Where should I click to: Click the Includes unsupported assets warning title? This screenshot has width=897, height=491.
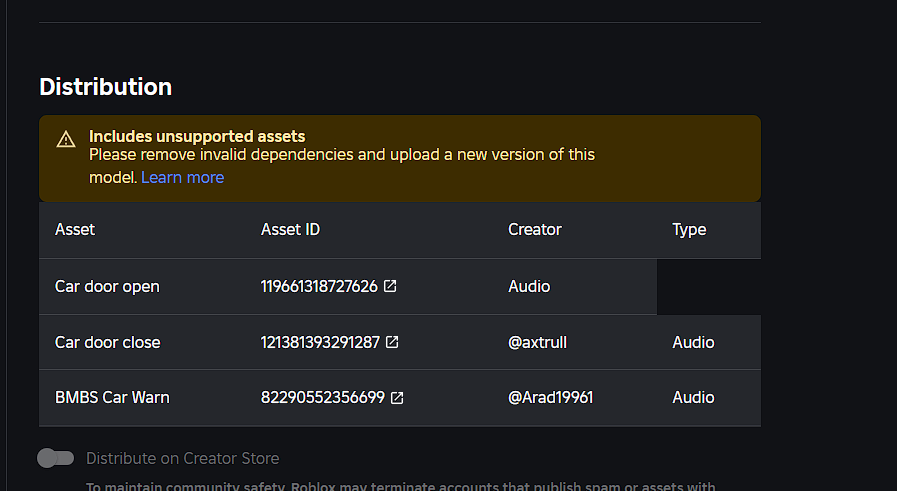[x=197, y=136]
